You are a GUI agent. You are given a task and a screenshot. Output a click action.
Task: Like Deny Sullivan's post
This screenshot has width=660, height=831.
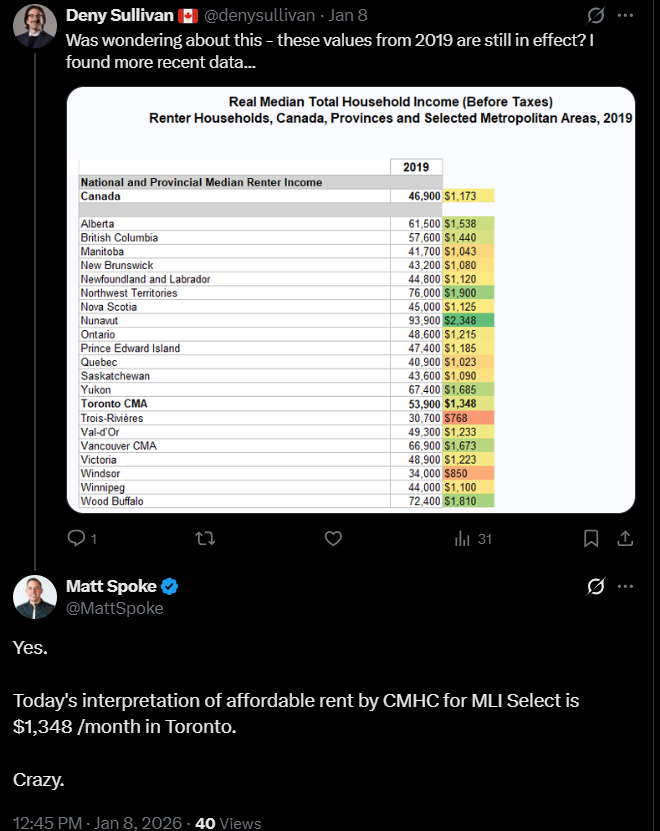[334, 538]
